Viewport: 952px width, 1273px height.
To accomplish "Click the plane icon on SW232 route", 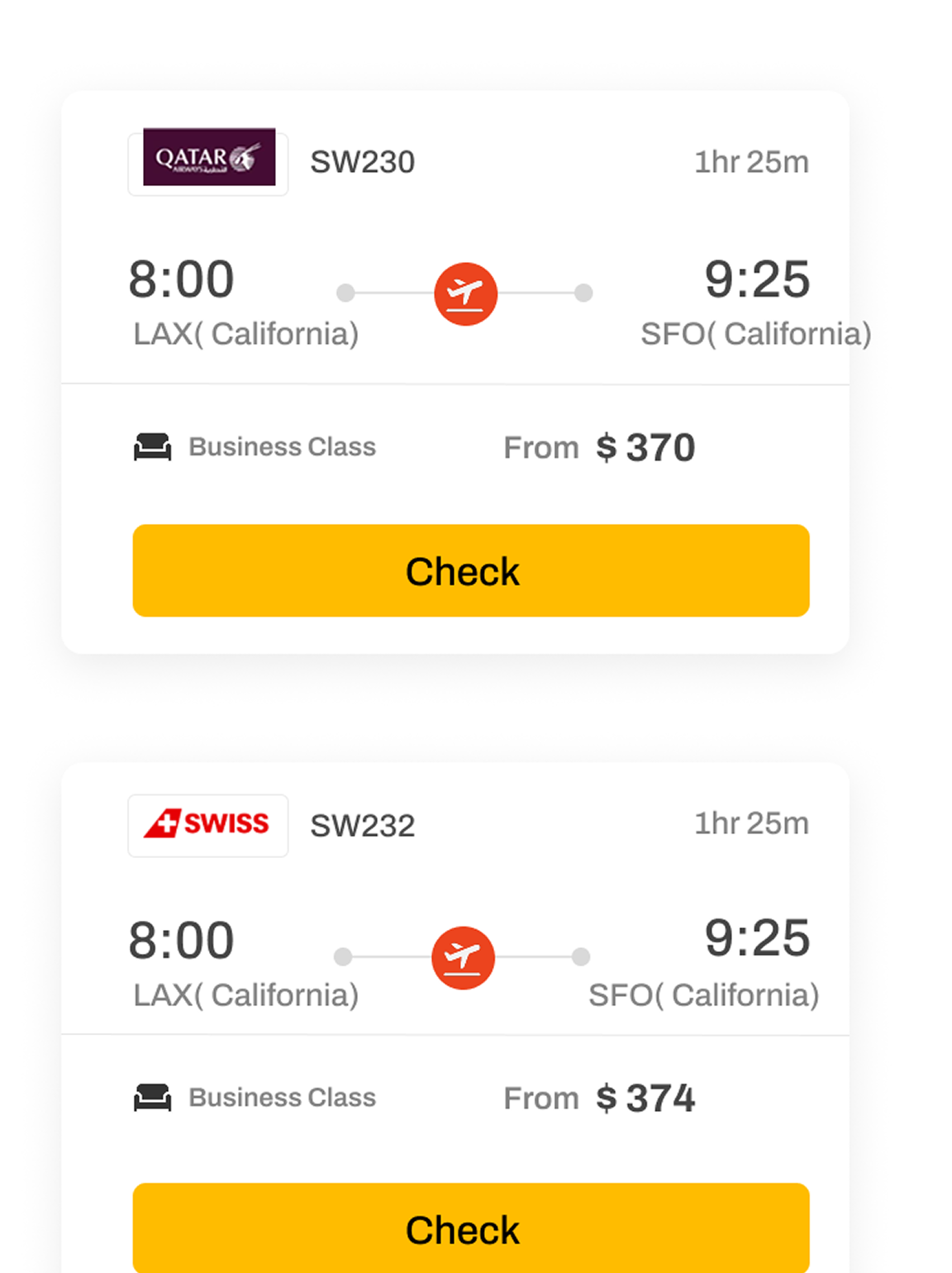I will (463, 957).
